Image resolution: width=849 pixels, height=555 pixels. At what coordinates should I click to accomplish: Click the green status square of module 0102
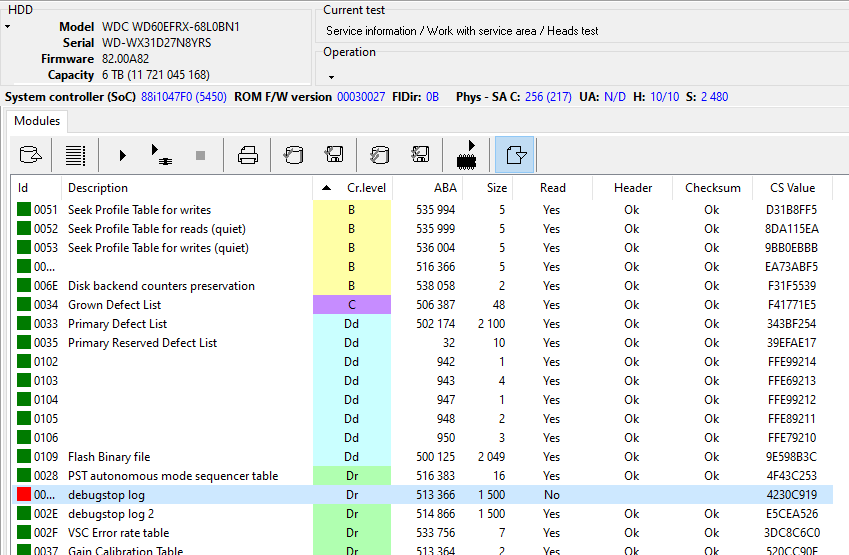pyautogui.click(x=24, y=361)
